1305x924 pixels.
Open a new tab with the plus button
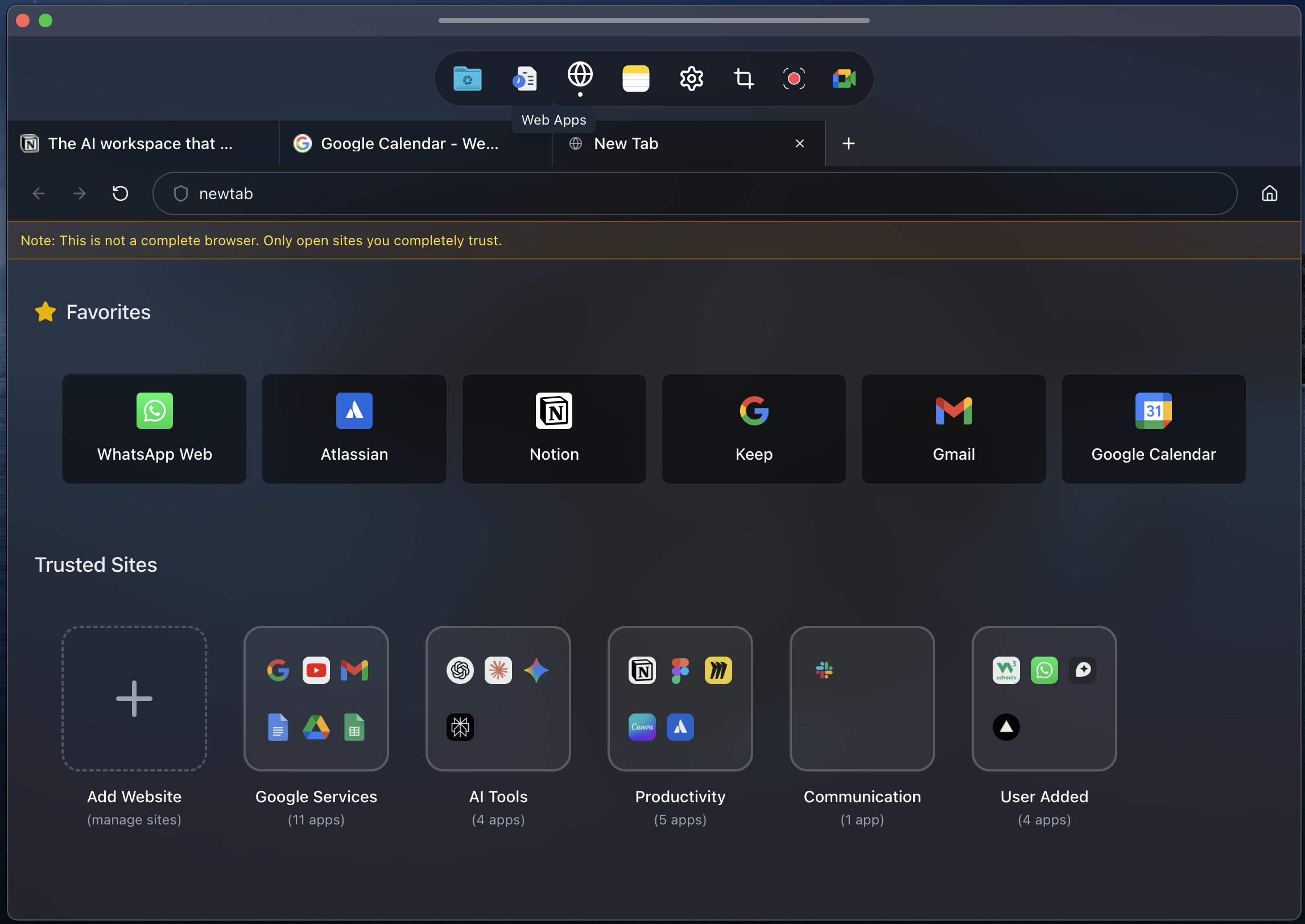pos(848,143)
